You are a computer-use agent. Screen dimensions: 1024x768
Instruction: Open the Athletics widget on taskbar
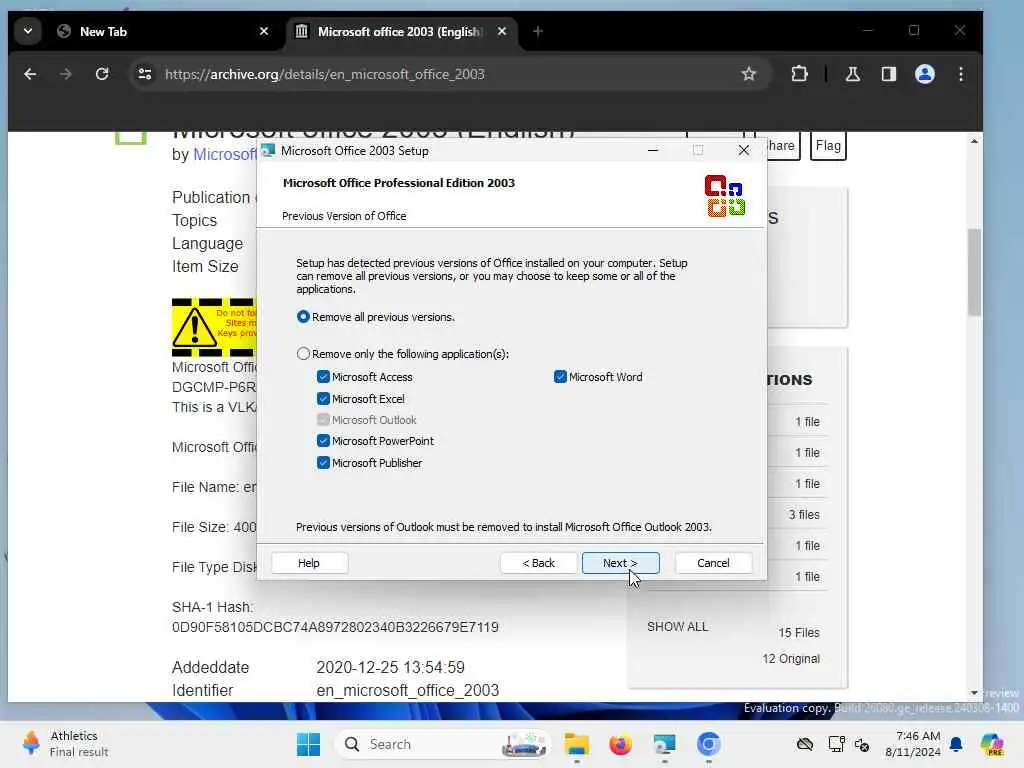click(65, 744)
